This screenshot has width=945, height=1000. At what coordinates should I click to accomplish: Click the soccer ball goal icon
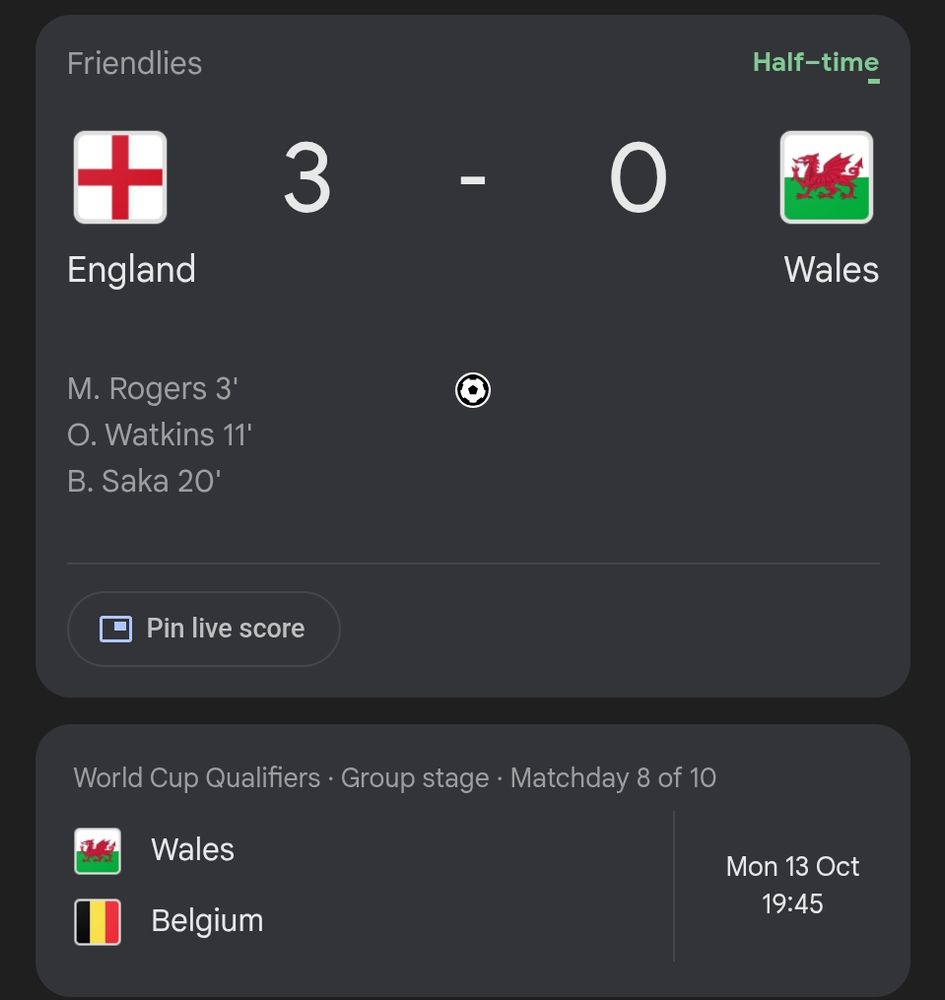pos(473,390)
